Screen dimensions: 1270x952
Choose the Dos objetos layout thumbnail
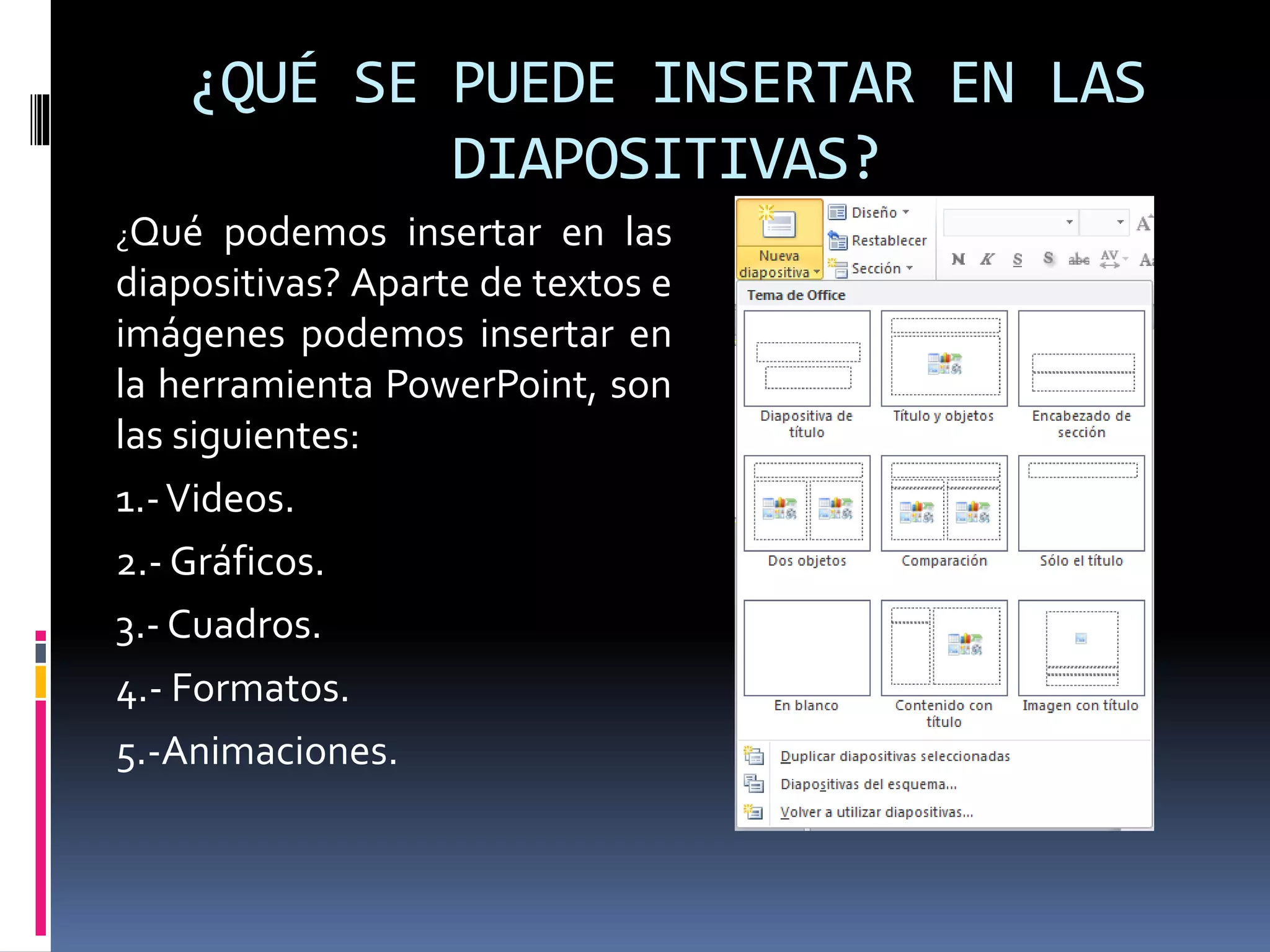[807, 503]
